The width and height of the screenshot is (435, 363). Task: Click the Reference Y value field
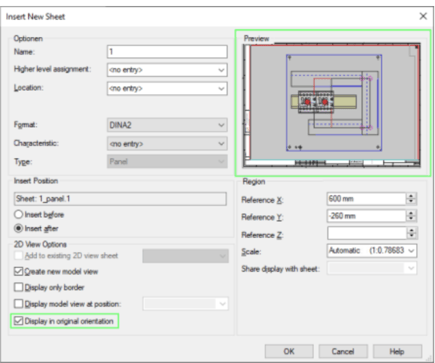(366, 216)
